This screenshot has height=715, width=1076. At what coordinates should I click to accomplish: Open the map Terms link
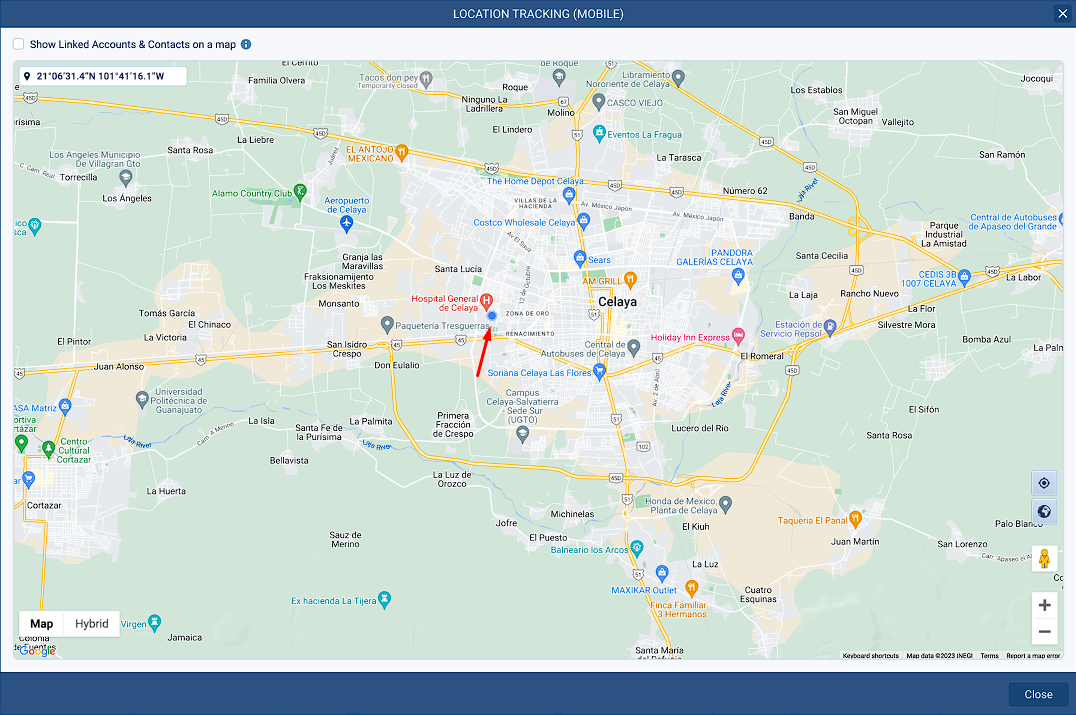coord(989,656)
